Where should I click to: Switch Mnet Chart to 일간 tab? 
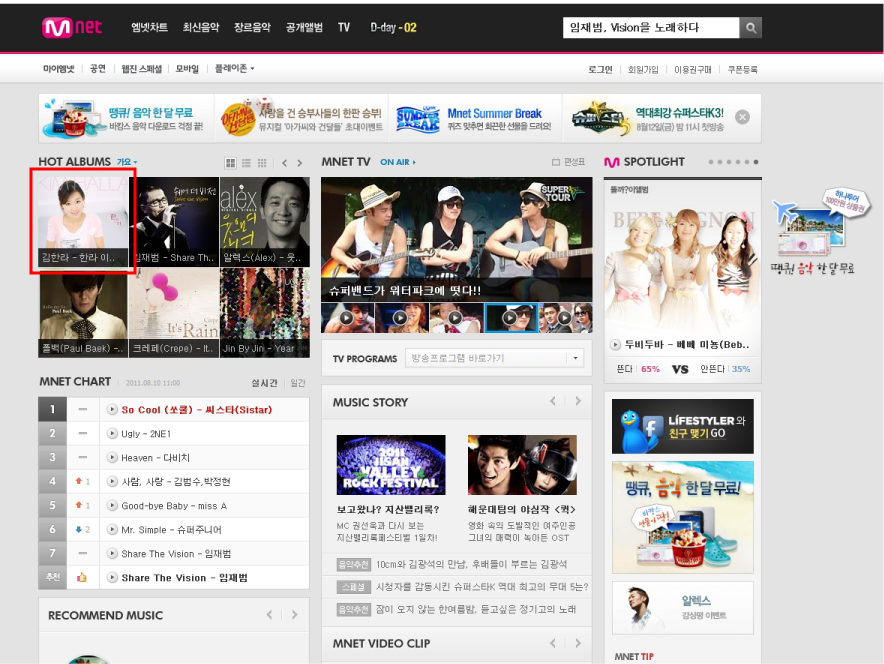(x=298, y=383)
